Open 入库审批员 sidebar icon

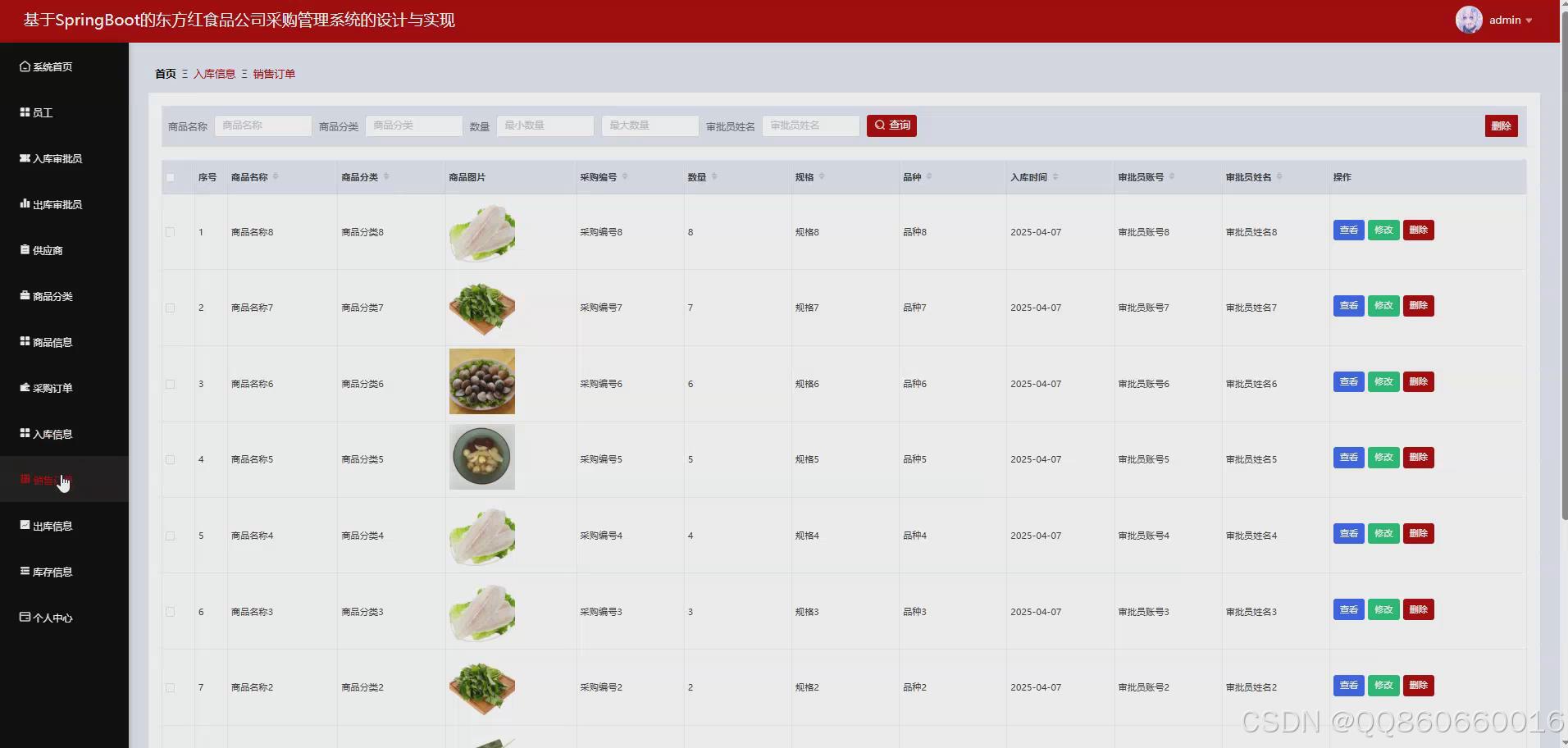[25, 158]
